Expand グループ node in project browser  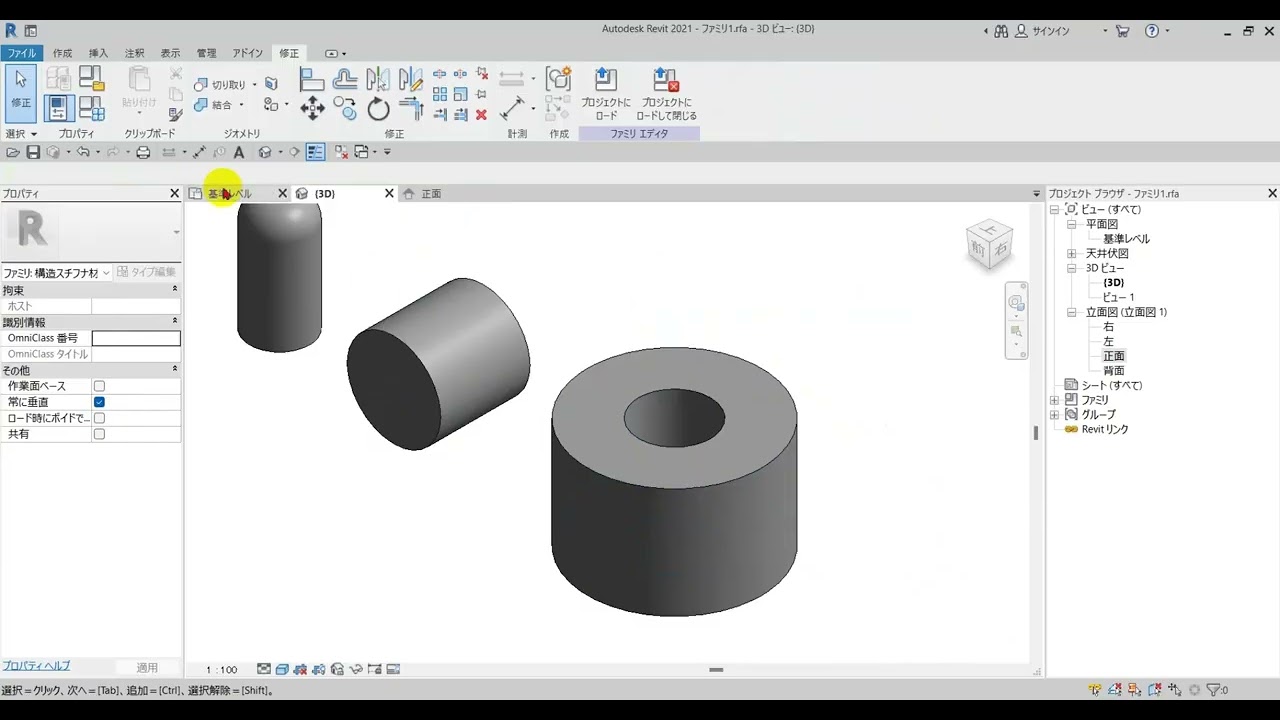(1054, 414)
